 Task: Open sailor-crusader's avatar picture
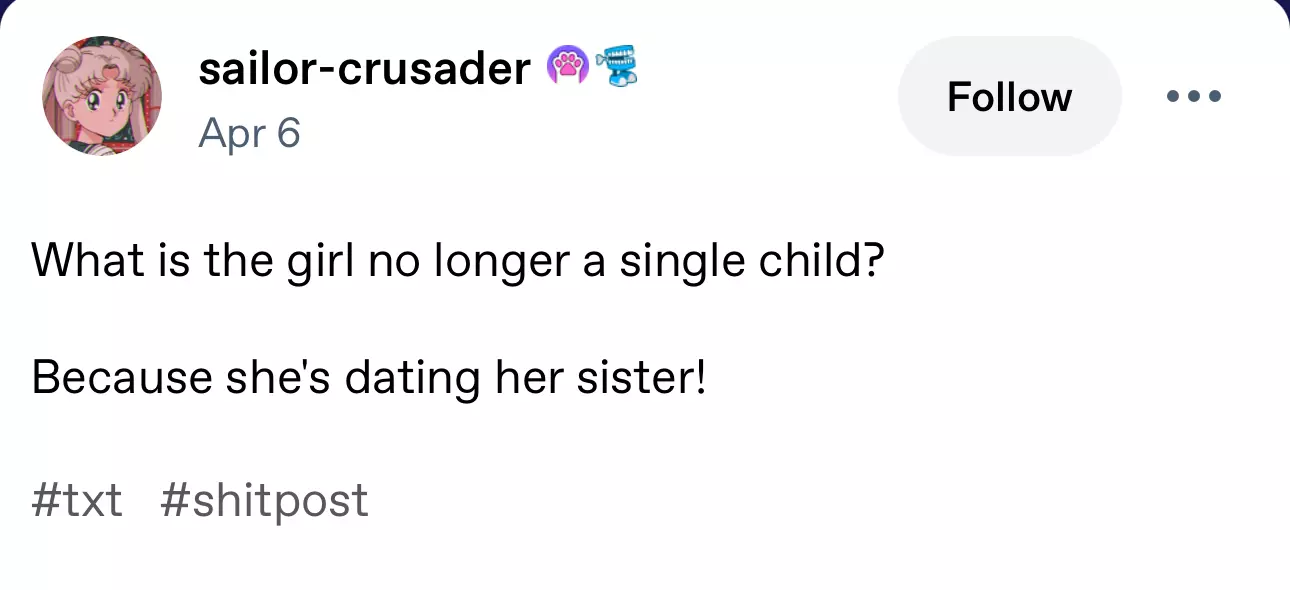(x=102, y=96)
